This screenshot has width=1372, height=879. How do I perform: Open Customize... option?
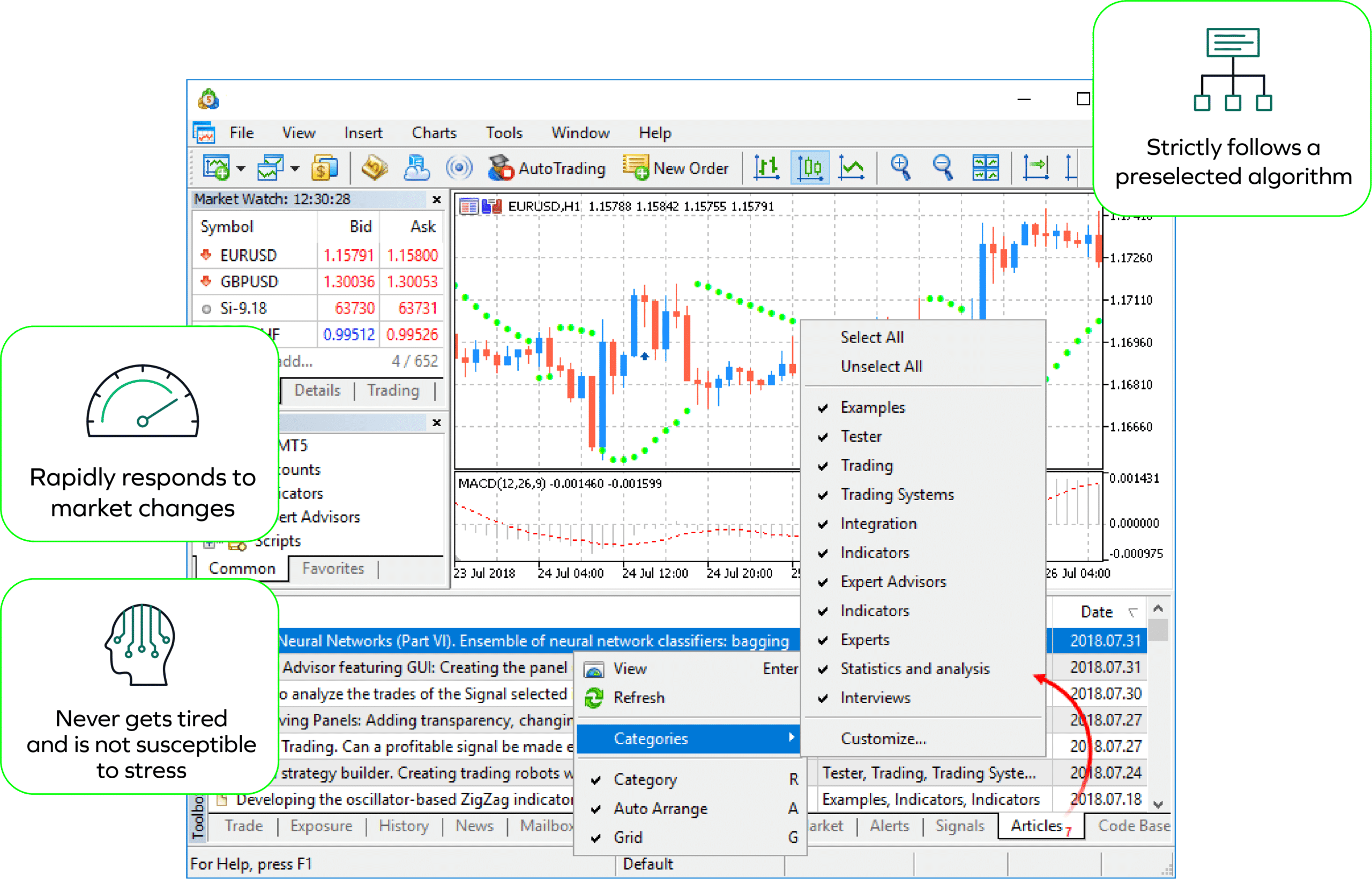click(883, 739)
